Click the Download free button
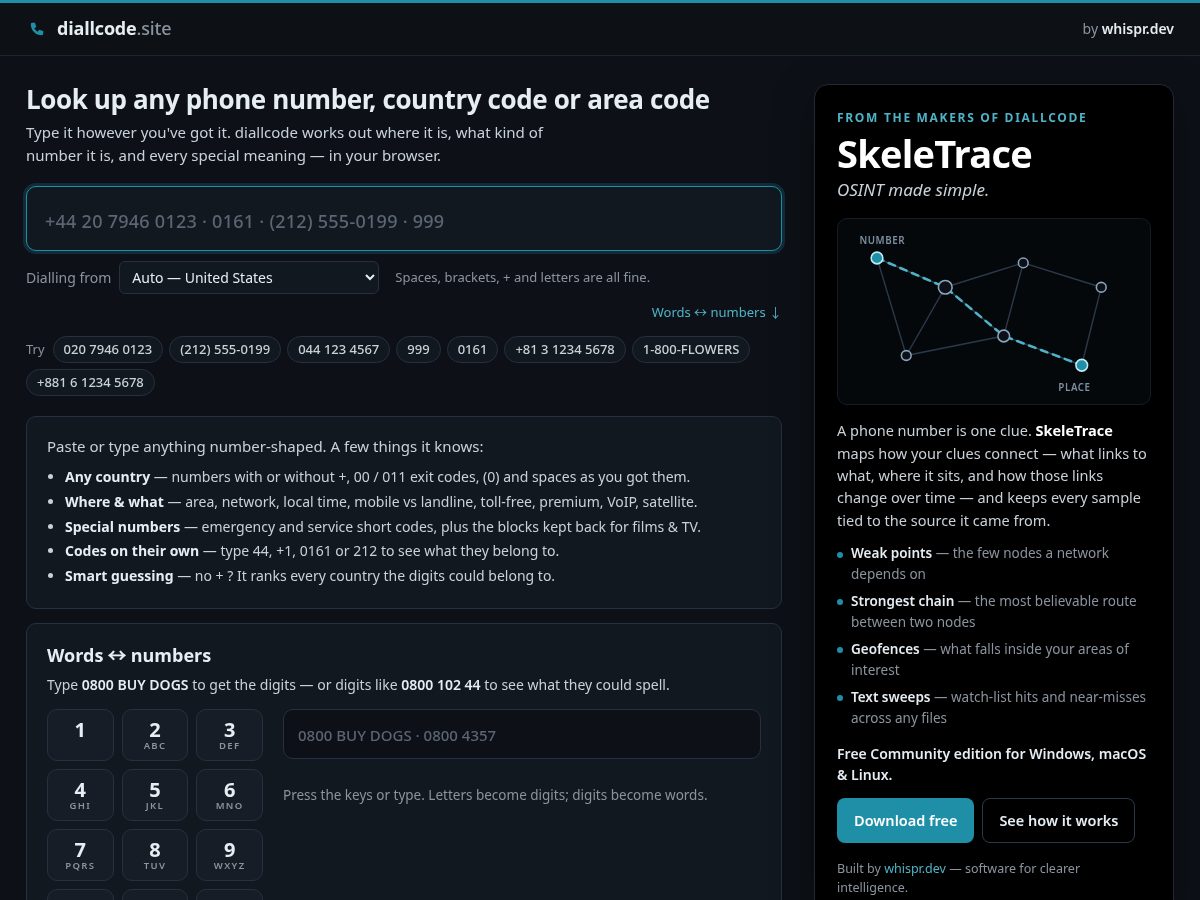1200x900 pixels. (905, 821)
